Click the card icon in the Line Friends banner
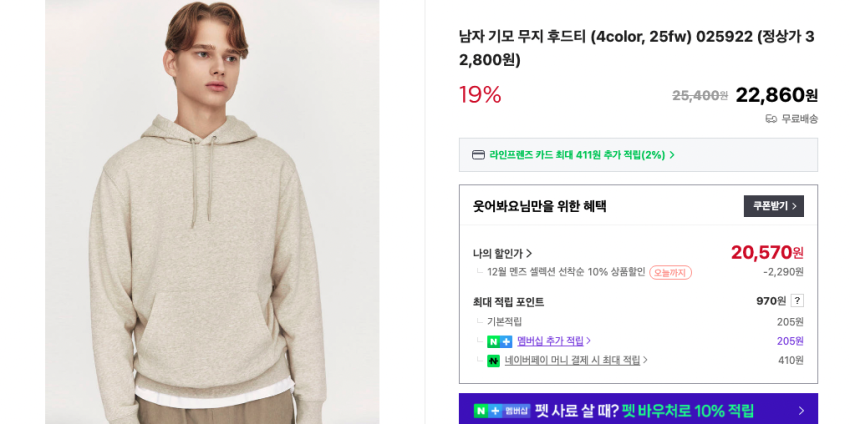Viewport: 850px width, 424px height. pos(478,155)
